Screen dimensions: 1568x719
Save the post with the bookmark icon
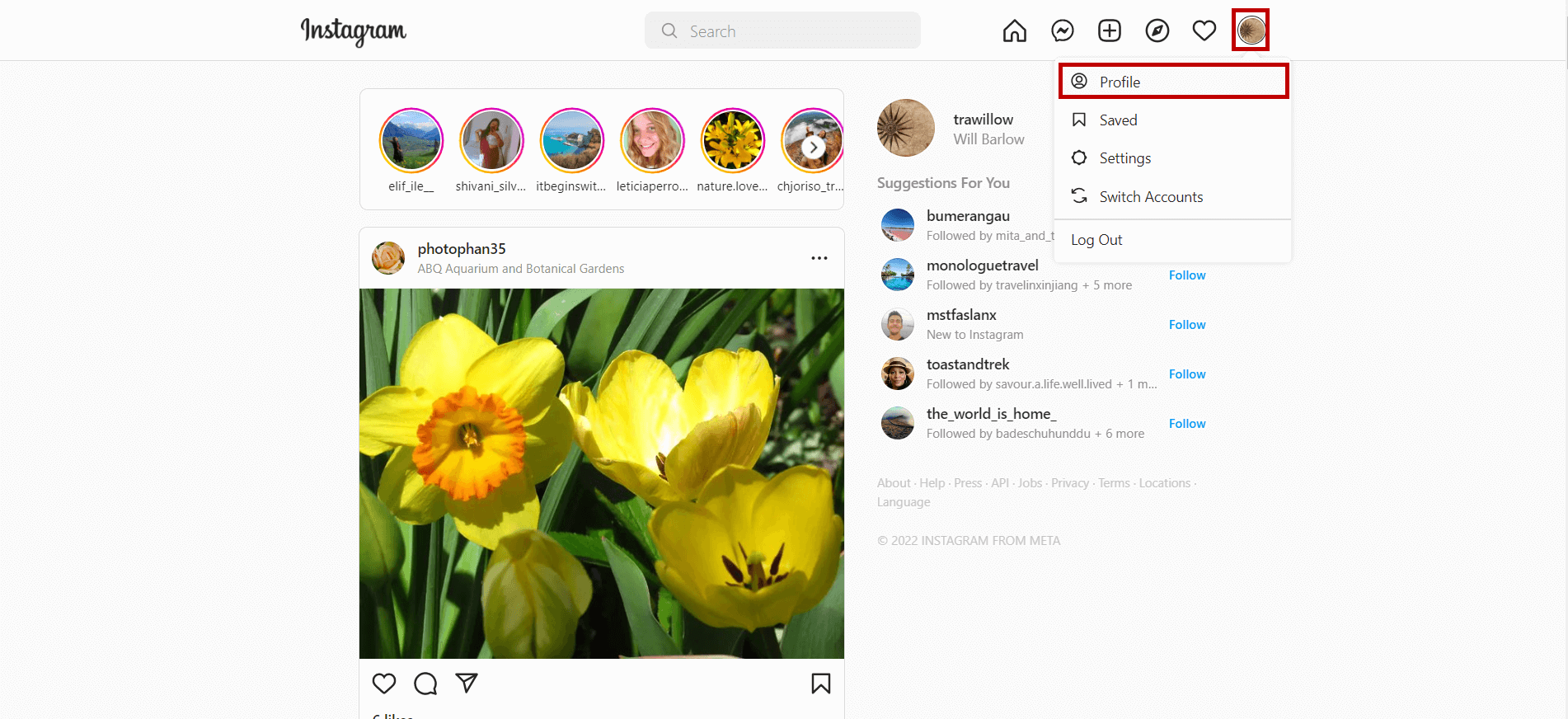(x=821, y=684)
